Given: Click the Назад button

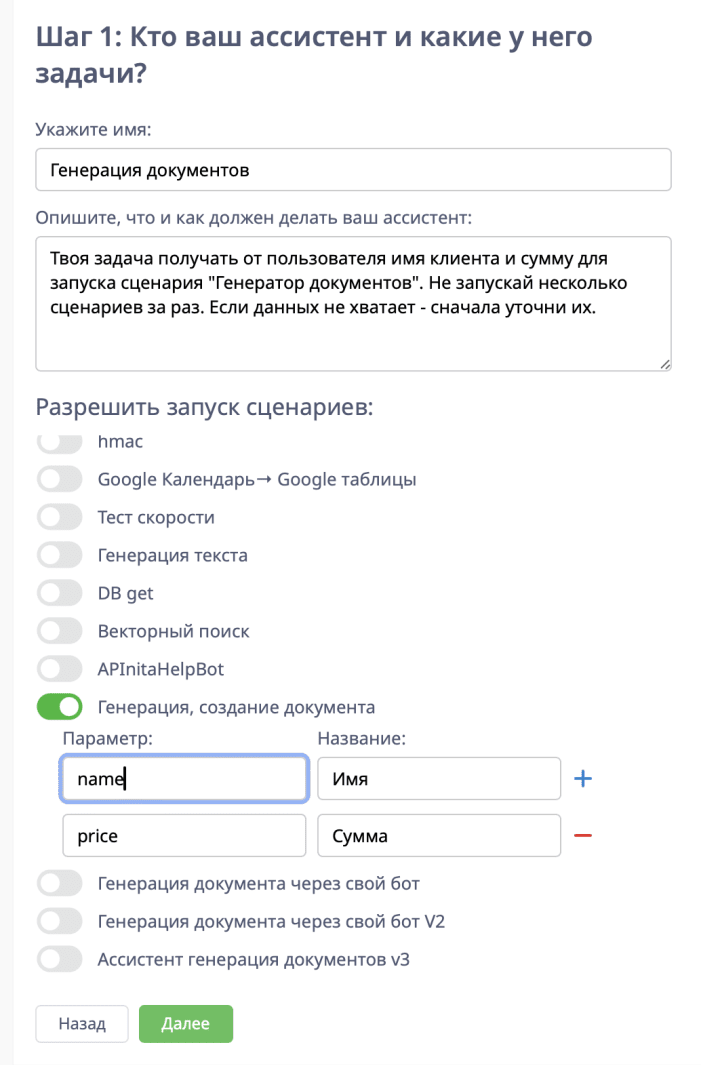Looking at the screenshot, I should [81, 1023].
